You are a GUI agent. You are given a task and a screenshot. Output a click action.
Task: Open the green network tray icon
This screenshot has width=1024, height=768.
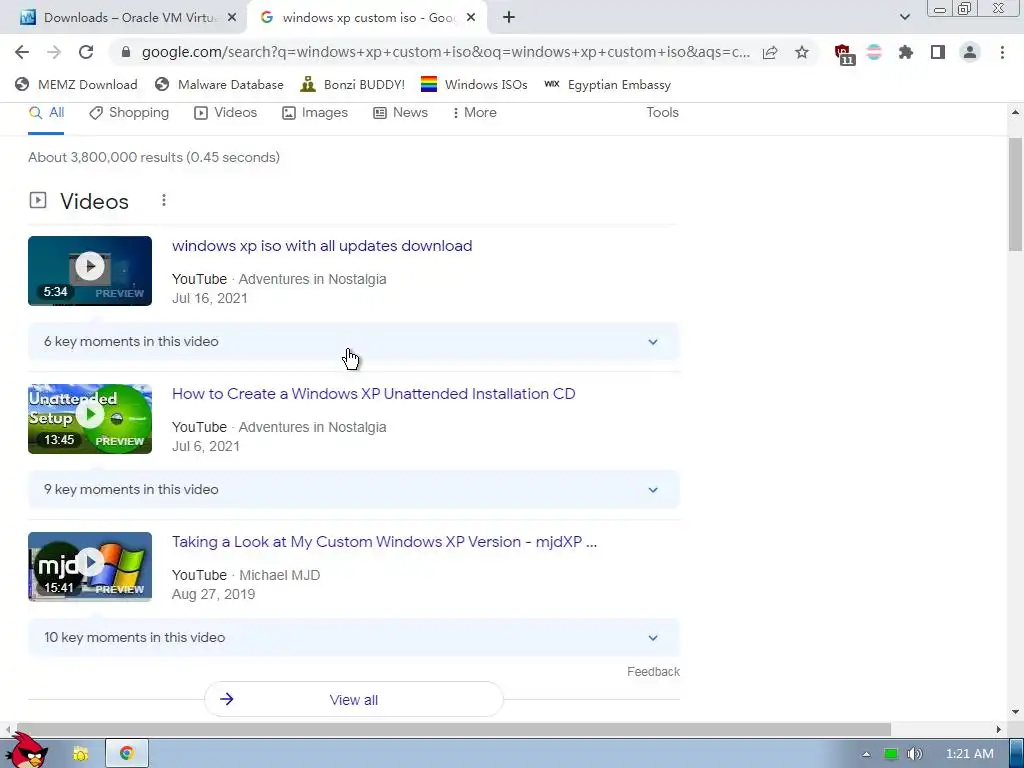(891, 754)
